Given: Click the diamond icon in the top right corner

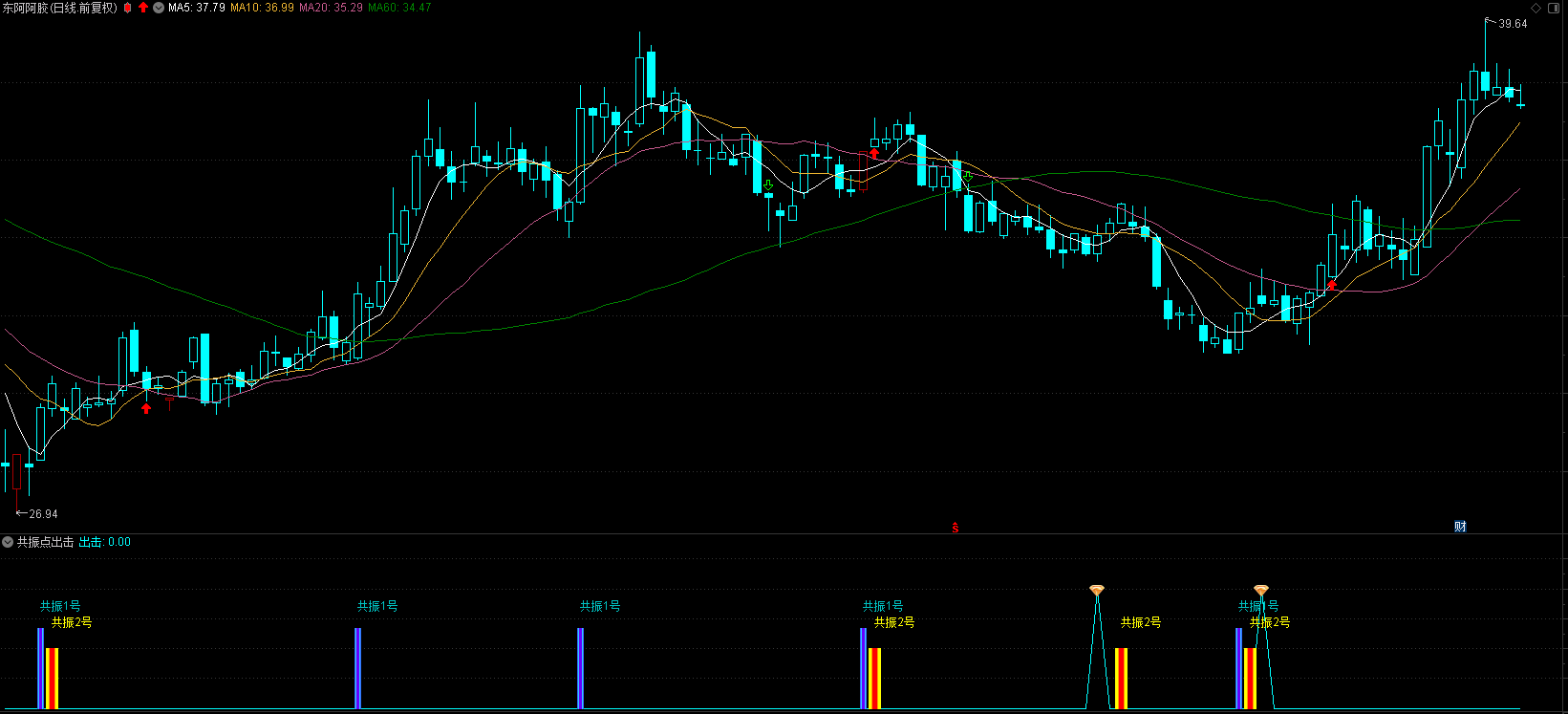Looking at the screenshot, I should point(1536,8).
